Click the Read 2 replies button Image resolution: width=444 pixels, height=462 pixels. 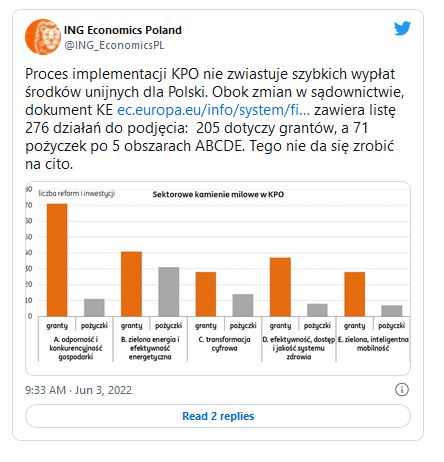click(x=218, y=416)
